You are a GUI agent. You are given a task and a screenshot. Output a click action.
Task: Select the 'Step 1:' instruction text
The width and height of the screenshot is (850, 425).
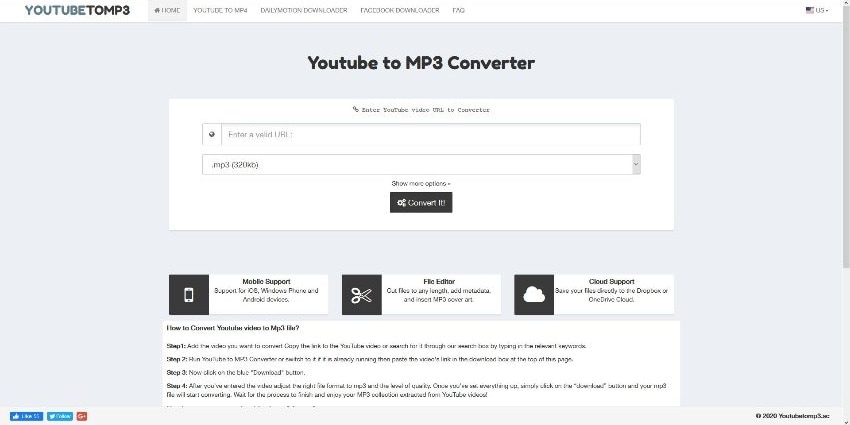(x=376, y=346)
